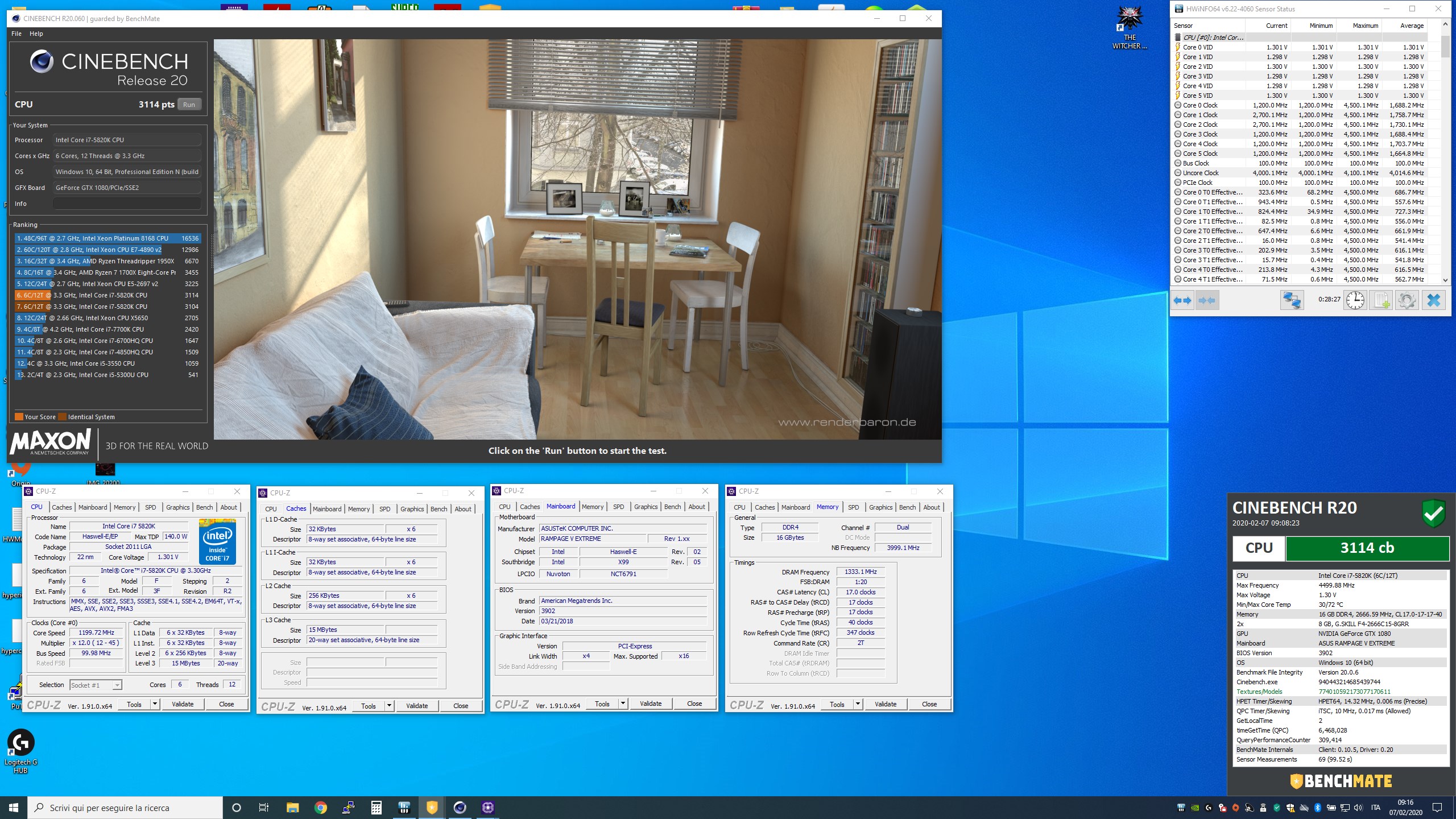Open the Socket #1 selection dropdown in CPU-Z
The height and width of the screenshot is (819, 1456).
pos(96,685)
